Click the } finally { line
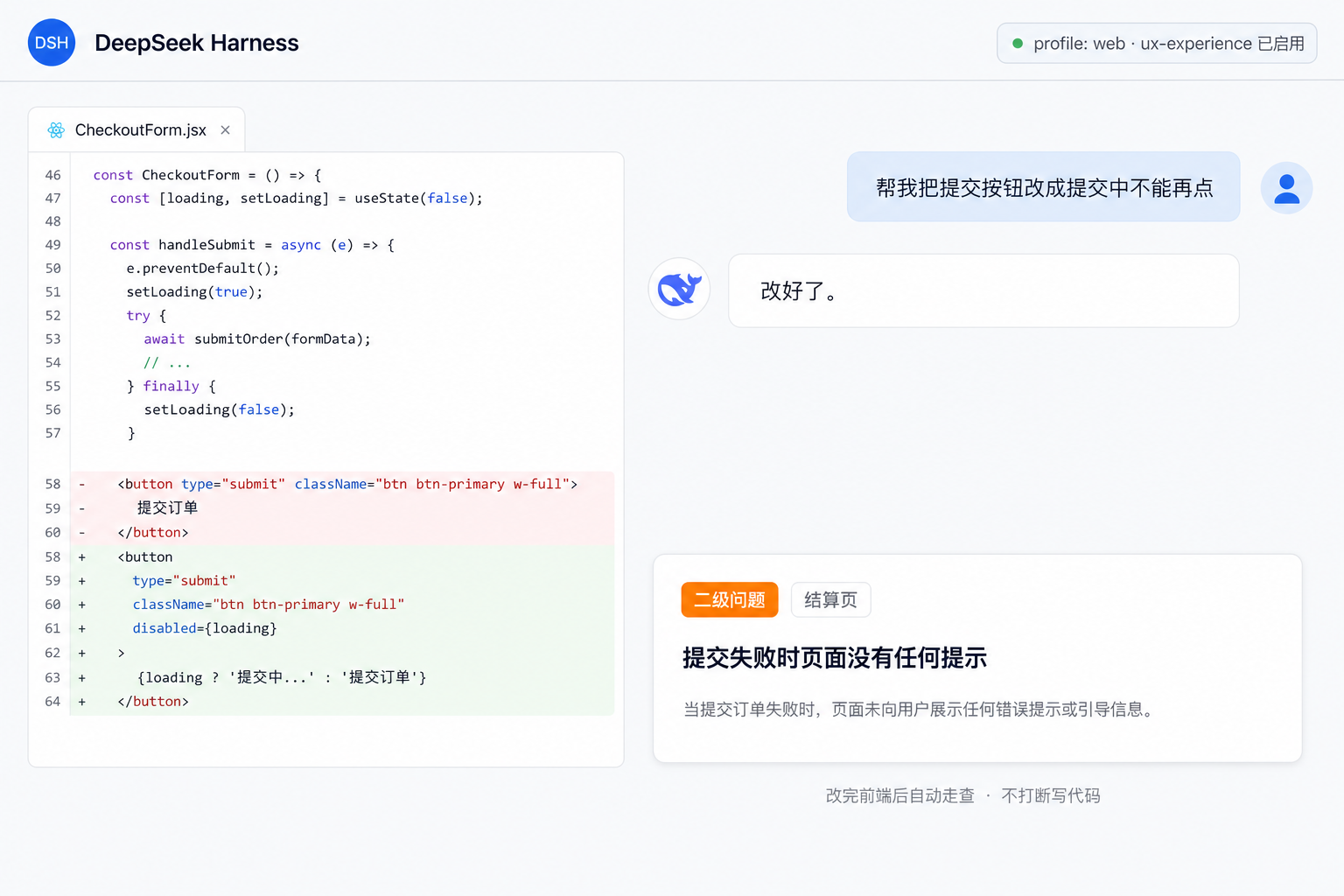The width and height of the screenshot is (1344, 896). click(x=171, y=387)
